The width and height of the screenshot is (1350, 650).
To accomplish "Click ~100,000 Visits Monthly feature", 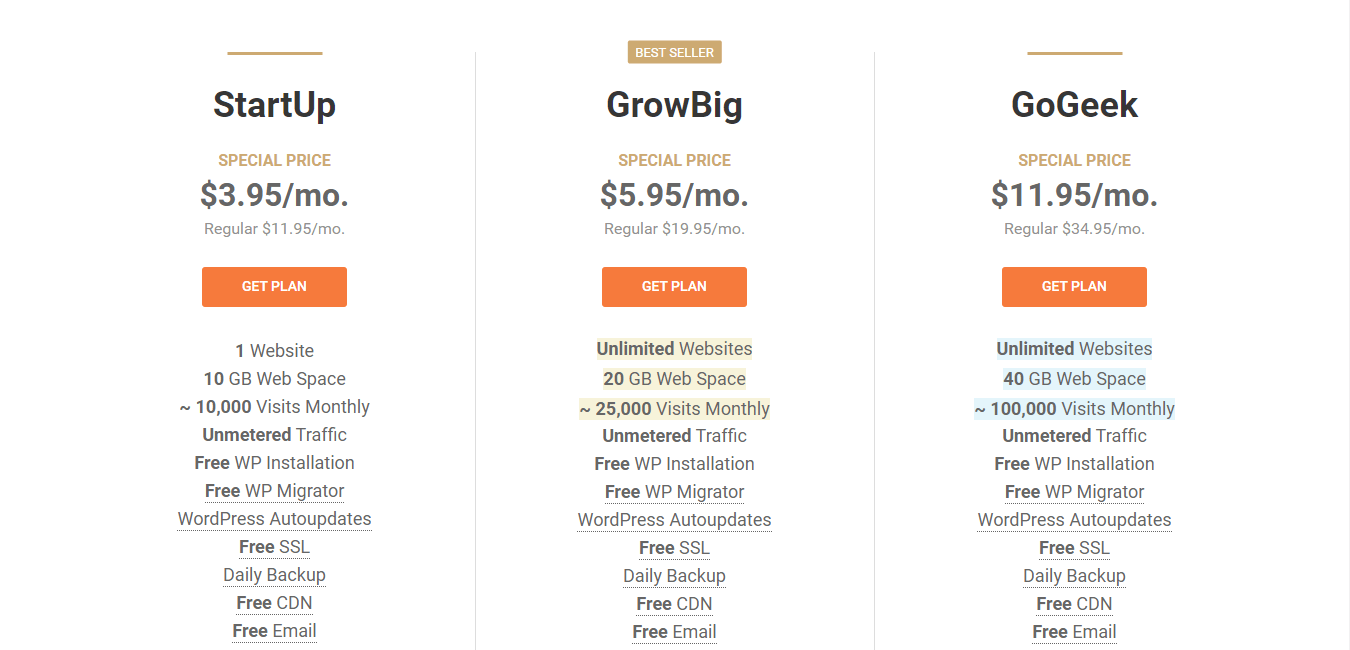I will 1074,409.
